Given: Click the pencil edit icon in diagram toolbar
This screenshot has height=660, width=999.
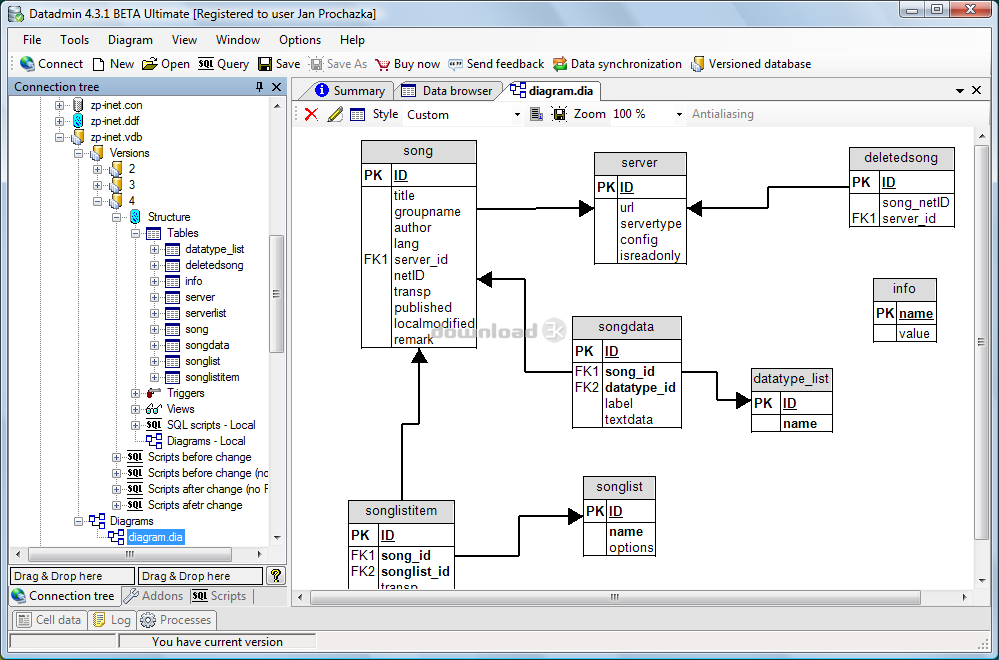Looking at the screenshot, I should pos(335,114).
